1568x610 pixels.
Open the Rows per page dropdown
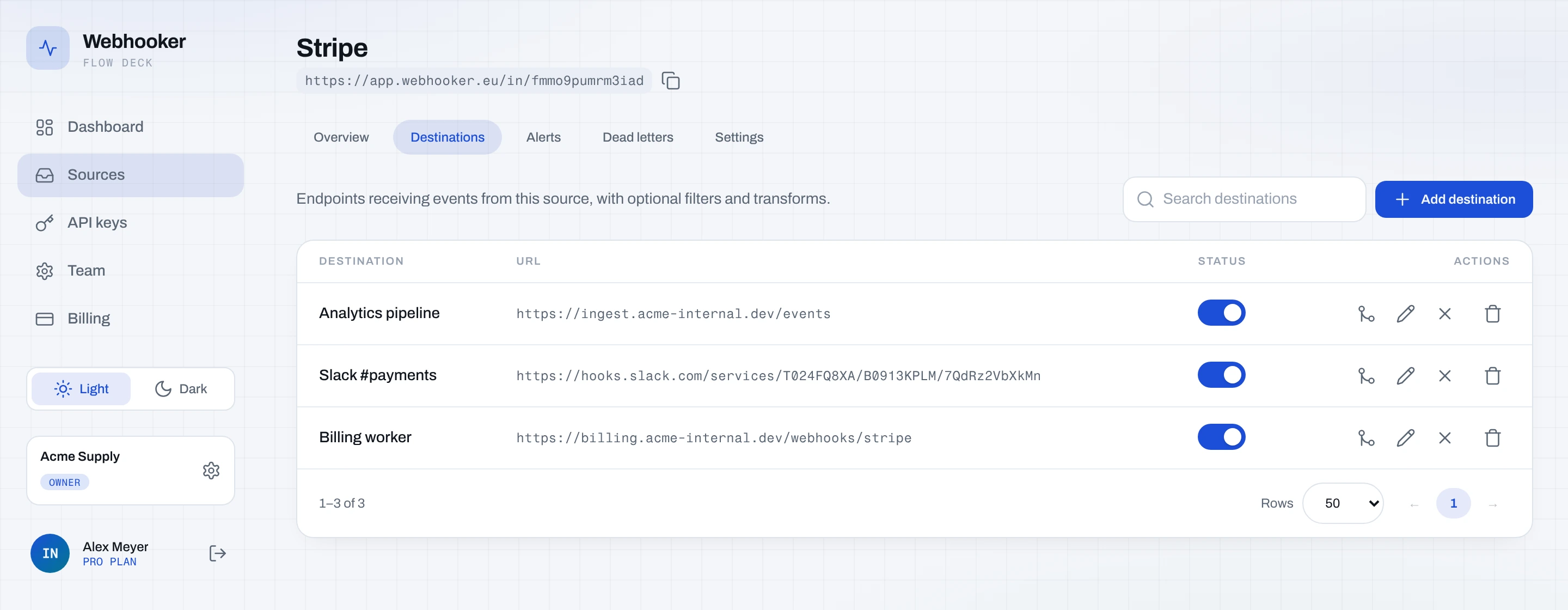pos(1342,503)
